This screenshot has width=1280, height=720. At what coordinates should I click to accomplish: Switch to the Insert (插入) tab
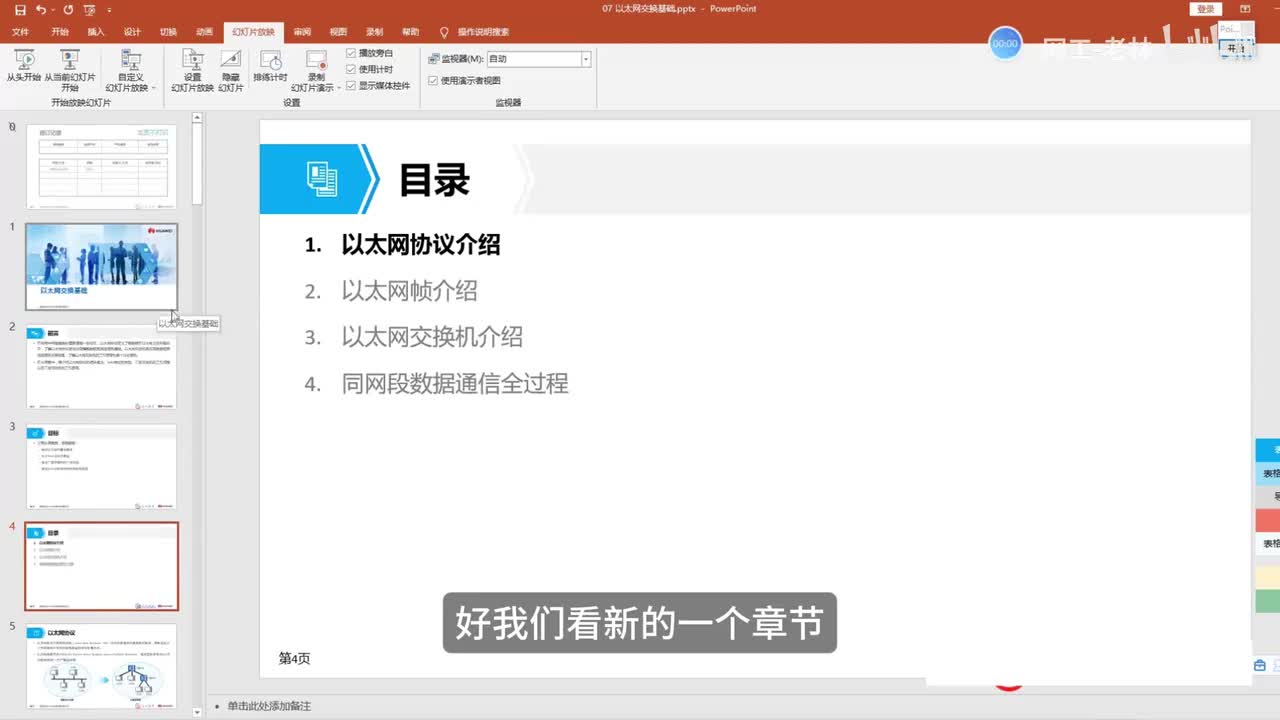pos(96,32)
